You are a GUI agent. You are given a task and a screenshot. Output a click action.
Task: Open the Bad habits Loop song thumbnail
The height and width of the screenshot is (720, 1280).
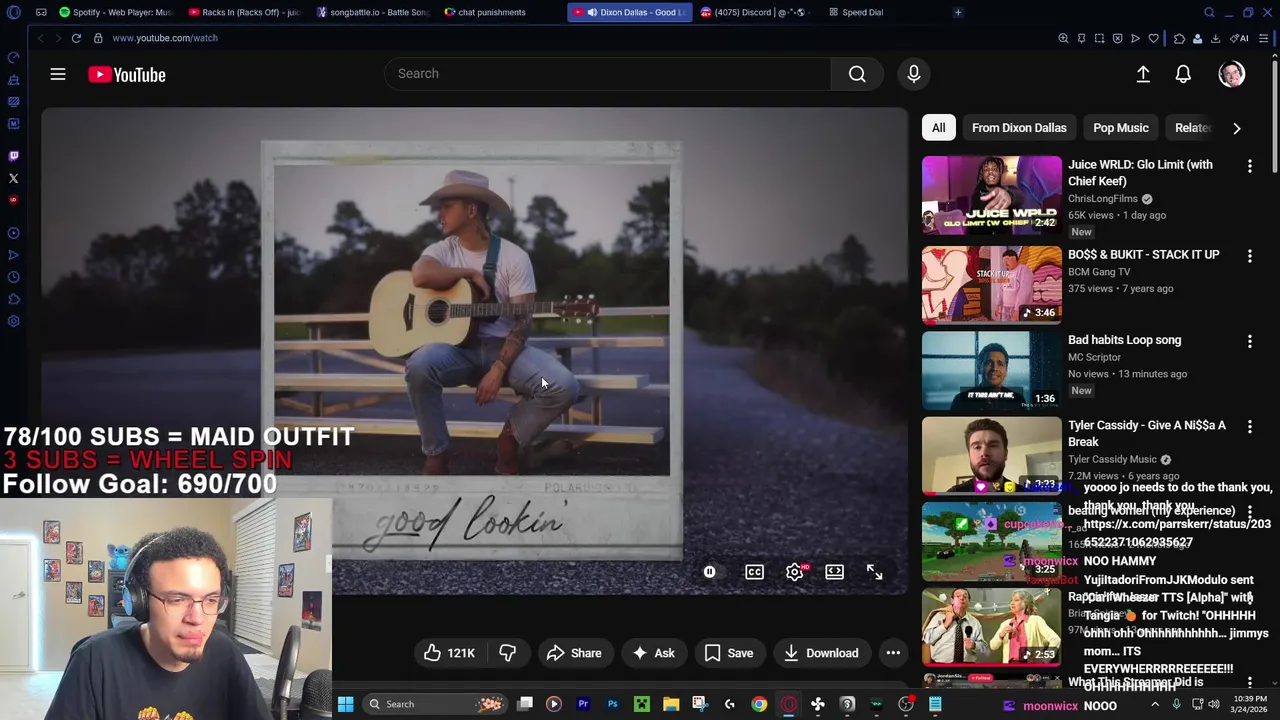click(991, 370)
